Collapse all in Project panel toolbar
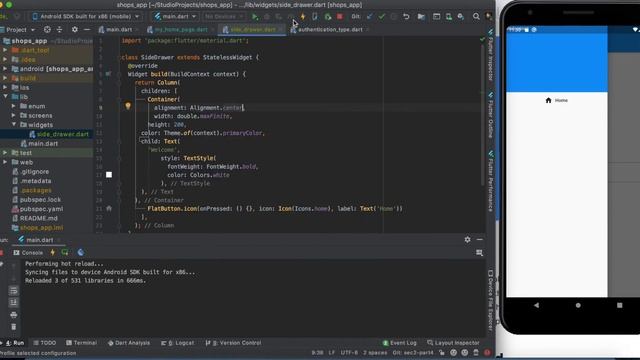 60,29
